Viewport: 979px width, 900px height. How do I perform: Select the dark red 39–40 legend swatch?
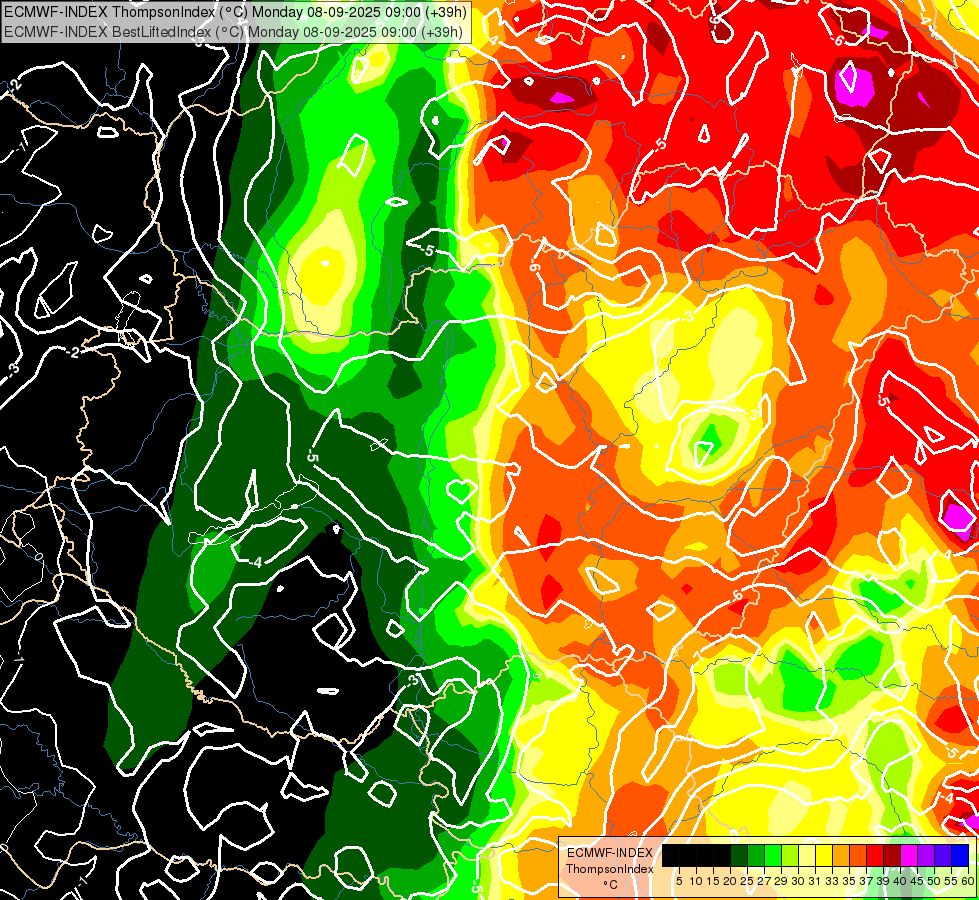892,856
